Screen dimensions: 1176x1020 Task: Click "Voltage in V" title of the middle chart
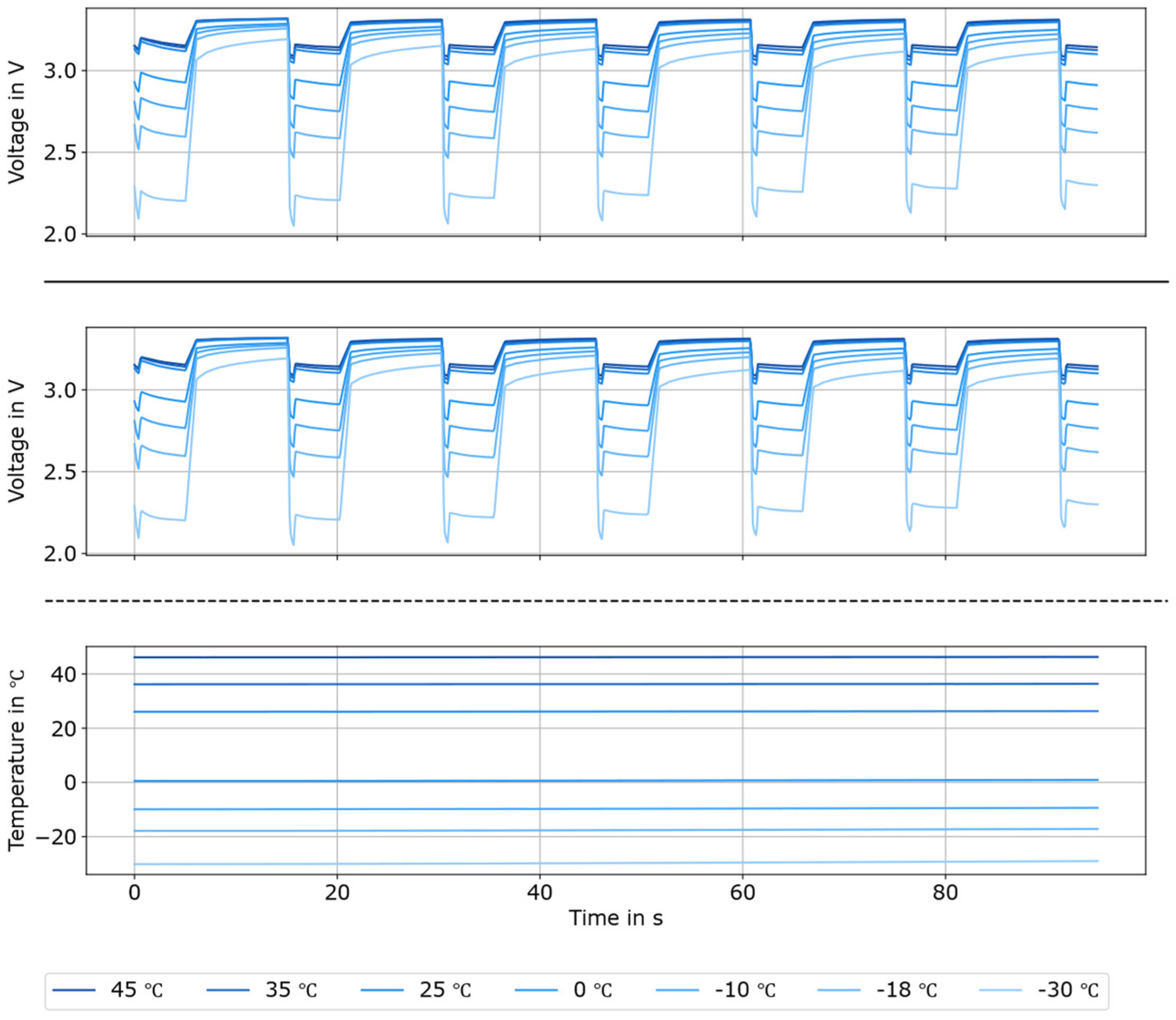tap(18, 441)
